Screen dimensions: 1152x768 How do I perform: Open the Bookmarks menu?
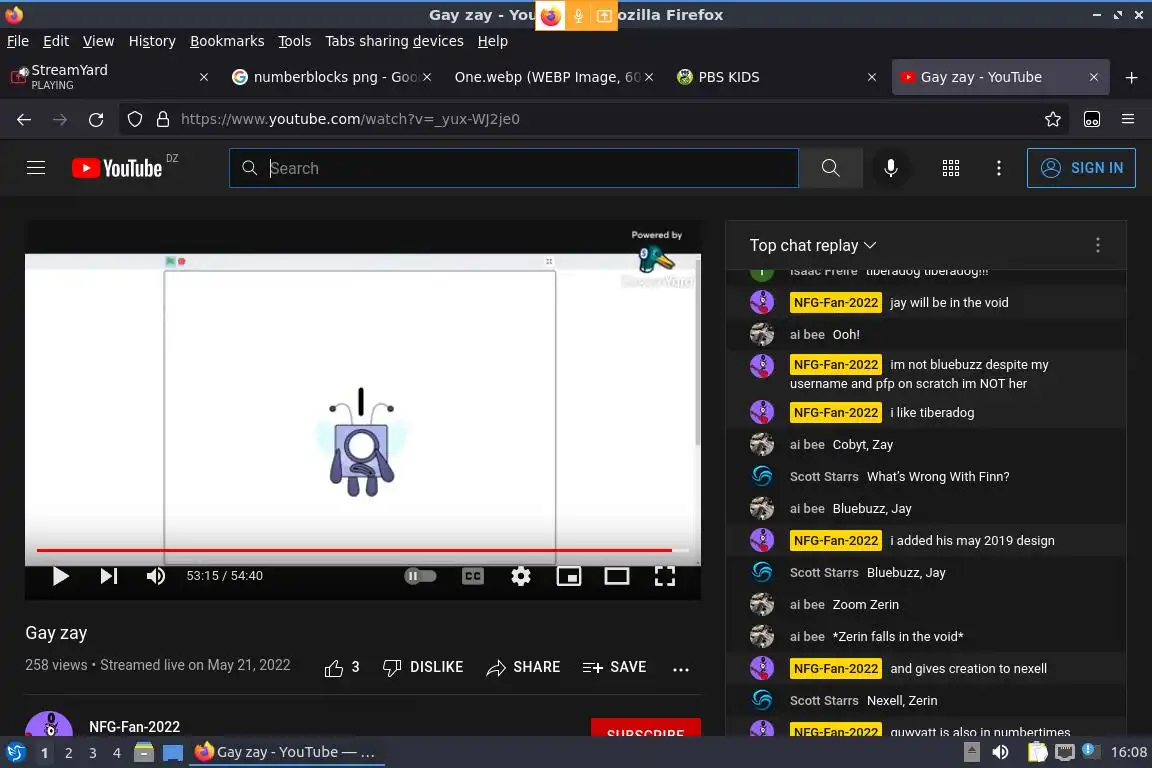(227, 41)
